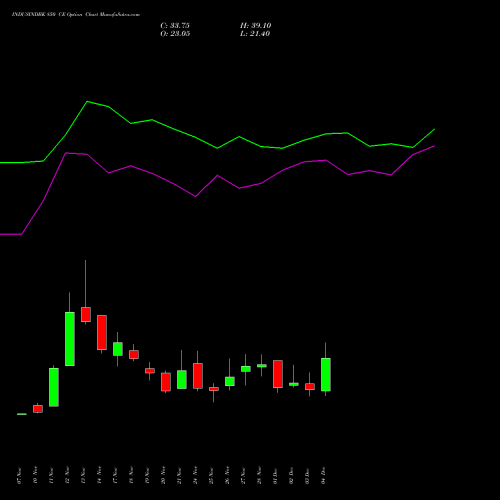The width and height of the screenshot is (500, 500).
Task: Click the long red candle for 14 Nov
Action: (x=102, y=332)
